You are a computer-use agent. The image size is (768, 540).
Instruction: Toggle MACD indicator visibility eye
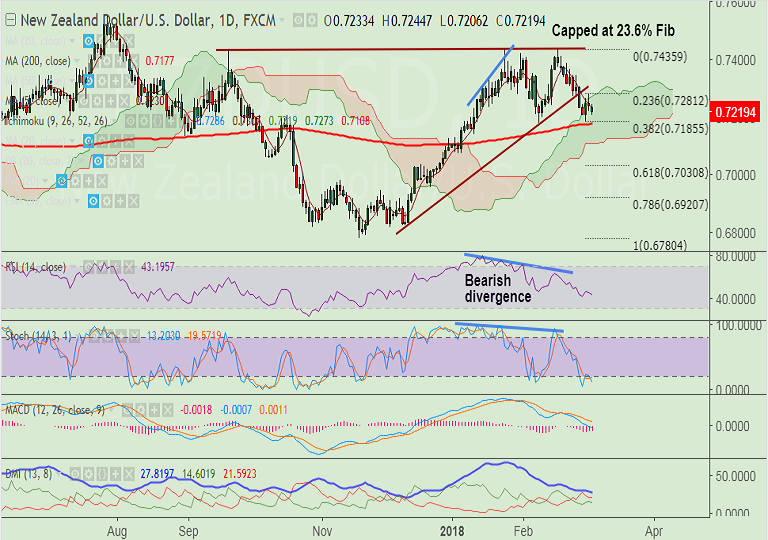click(127, 410)
